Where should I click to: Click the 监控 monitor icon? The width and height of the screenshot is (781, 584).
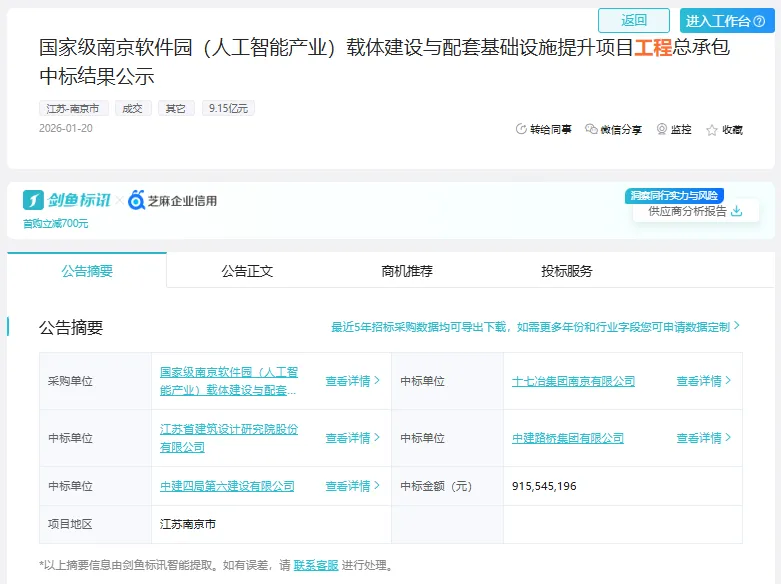[x=662, y=129]
